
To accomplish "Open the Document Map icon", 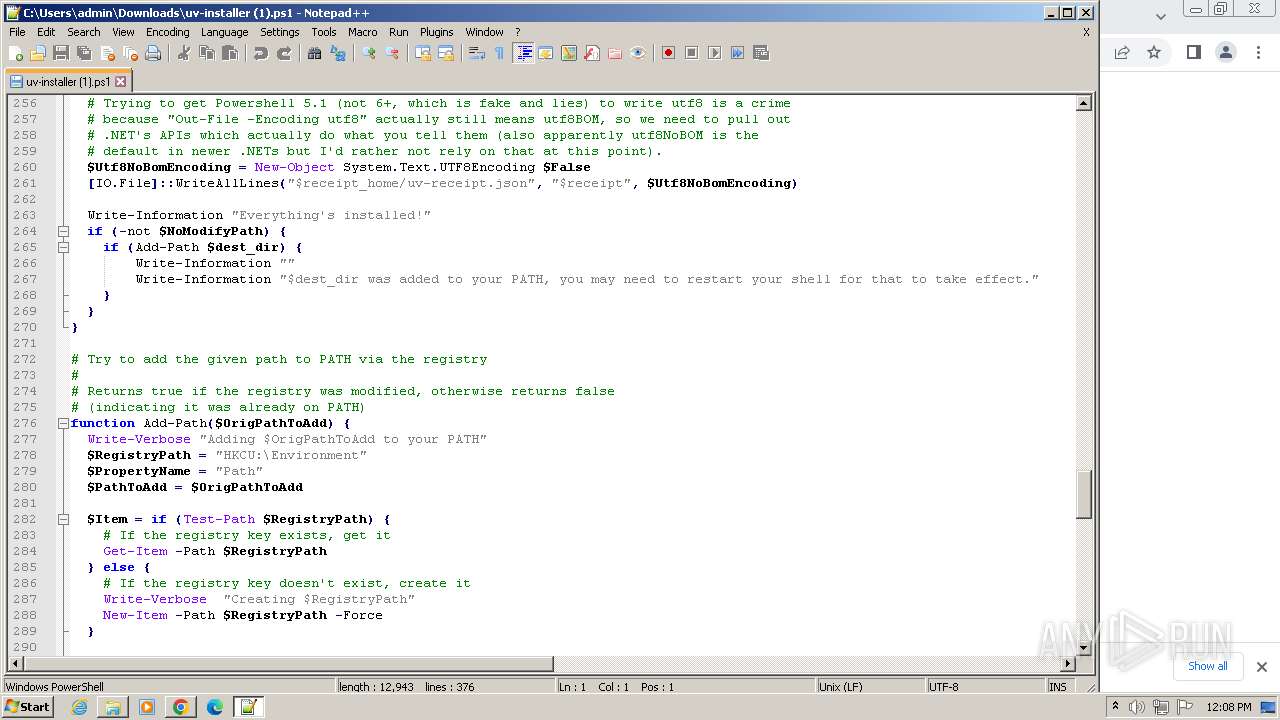I will pos(569,53).
